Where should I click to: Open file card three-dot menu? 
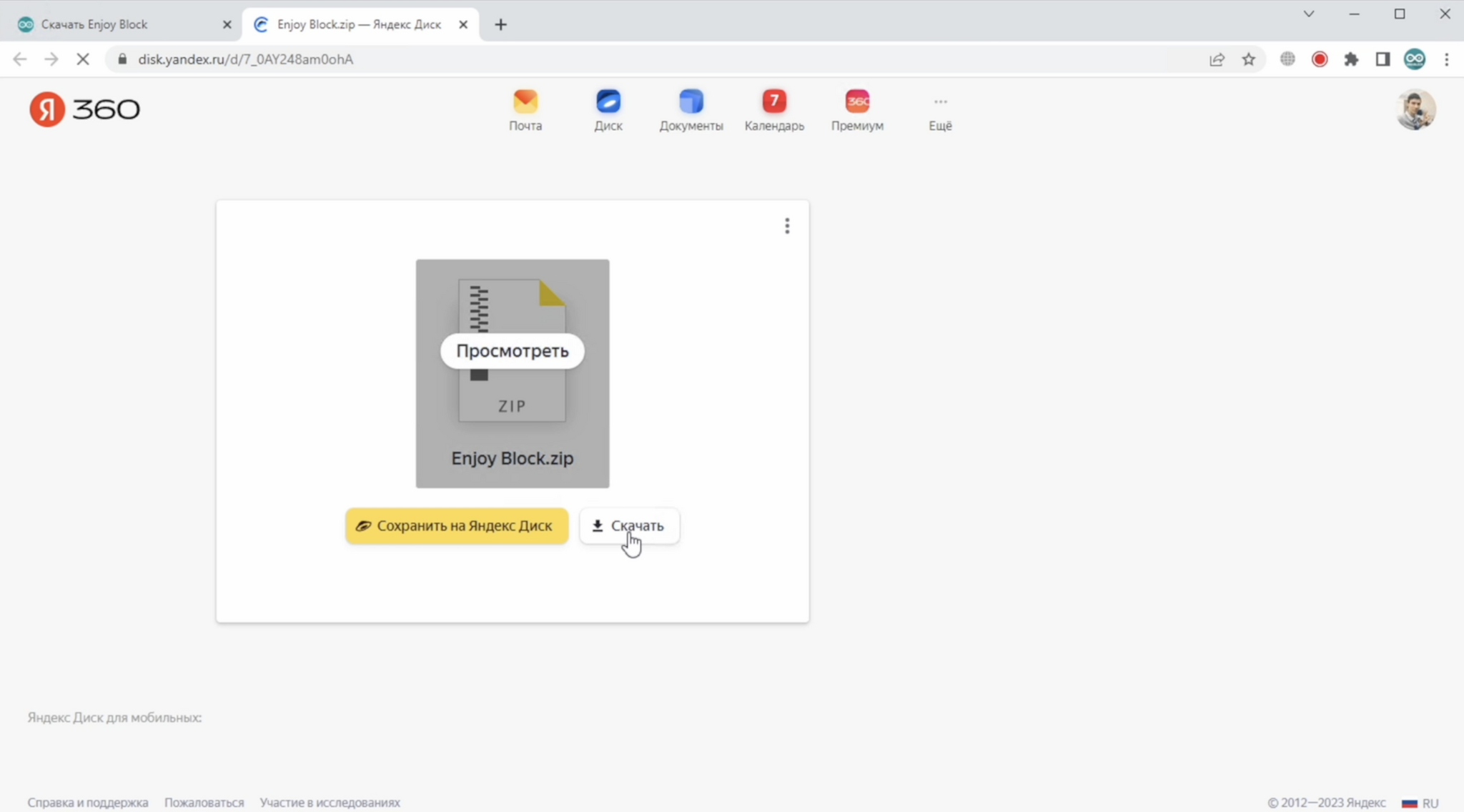point(787,226)
